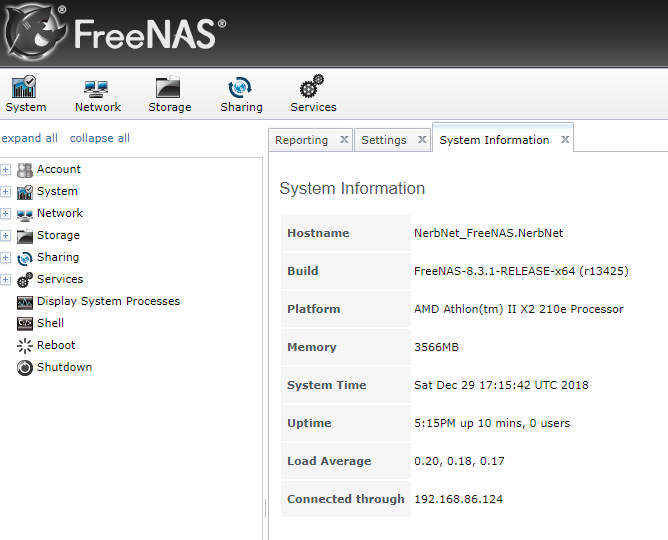Click the Sharing globe icon in tree
Screen dimensions: 668x540
pyautogui.click(x=25, y=258)
